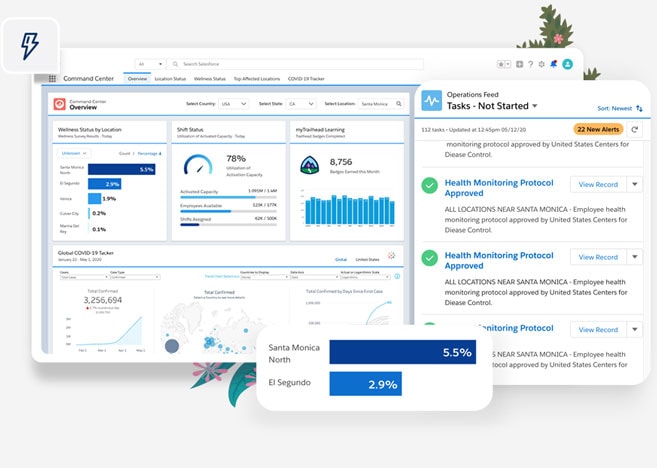Click the 22 New Alerts badge
Screen dimensions: 657x468
click(598, 129)
